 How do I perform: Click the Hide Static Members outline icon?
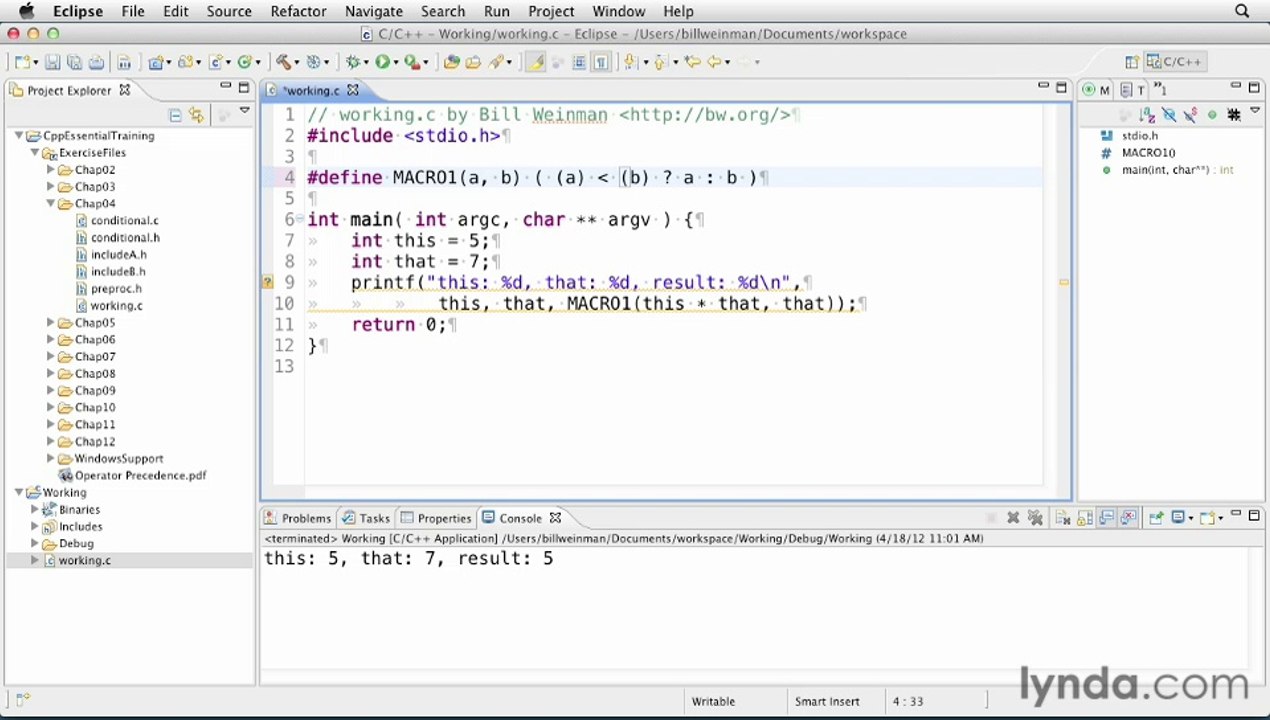tap(1191, 114)
